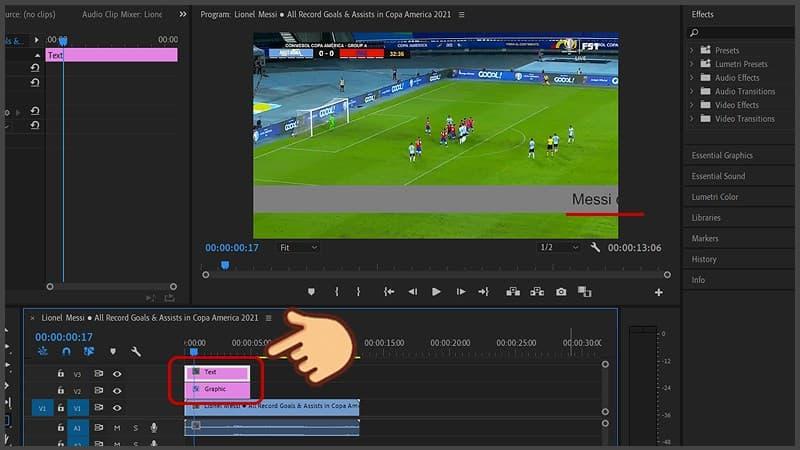Image resolution: width=800 pixels, height=450 pixels.
Task: Open the Lumetri Color panel
Action: [x=715, y=197]
